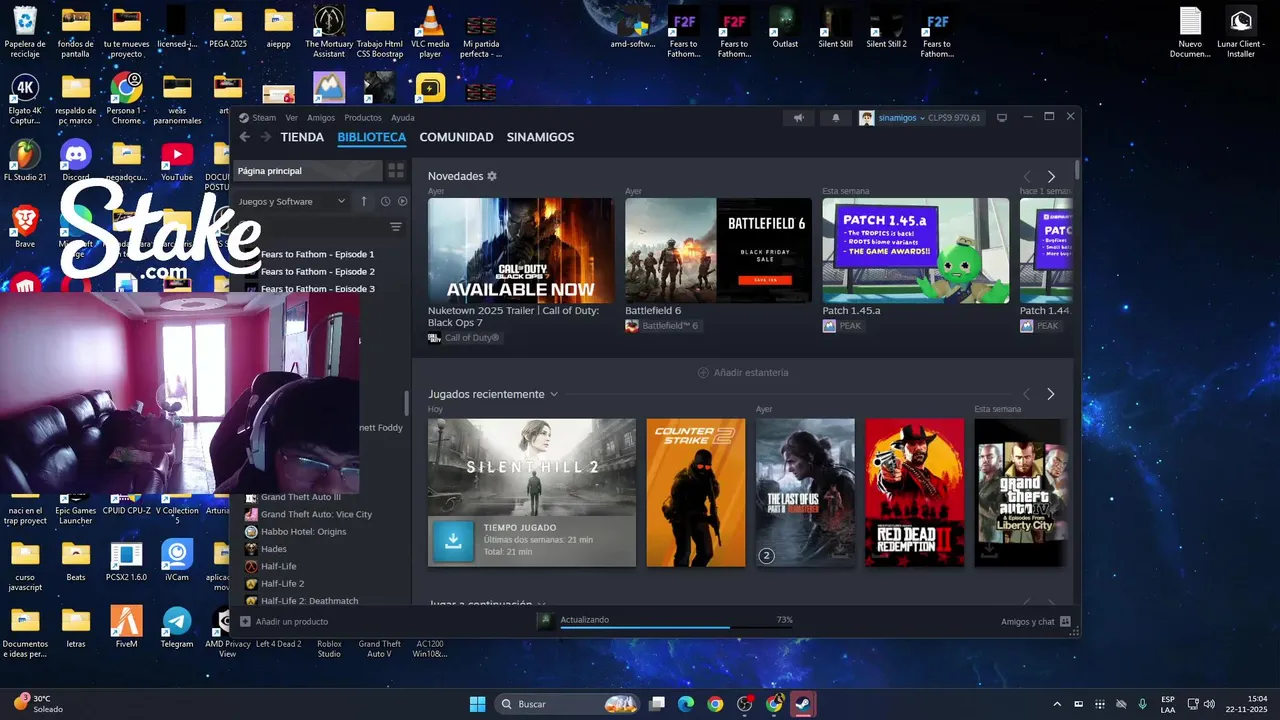Open Steam notifications bell

[x=836, y=118]
